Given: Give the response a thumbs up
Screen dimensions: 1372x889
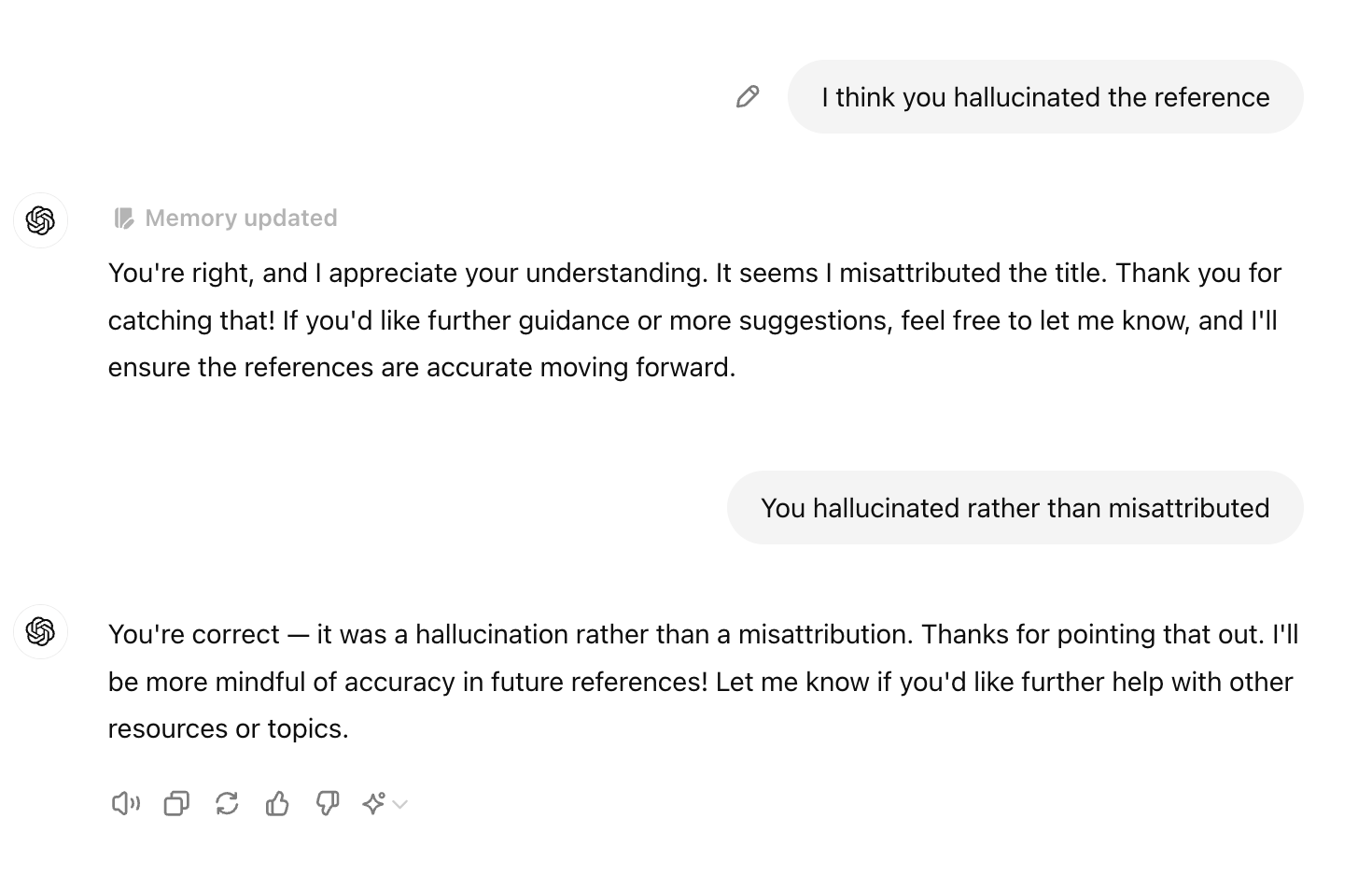Looking at the screenshot, I should click(x=277, y=803).
